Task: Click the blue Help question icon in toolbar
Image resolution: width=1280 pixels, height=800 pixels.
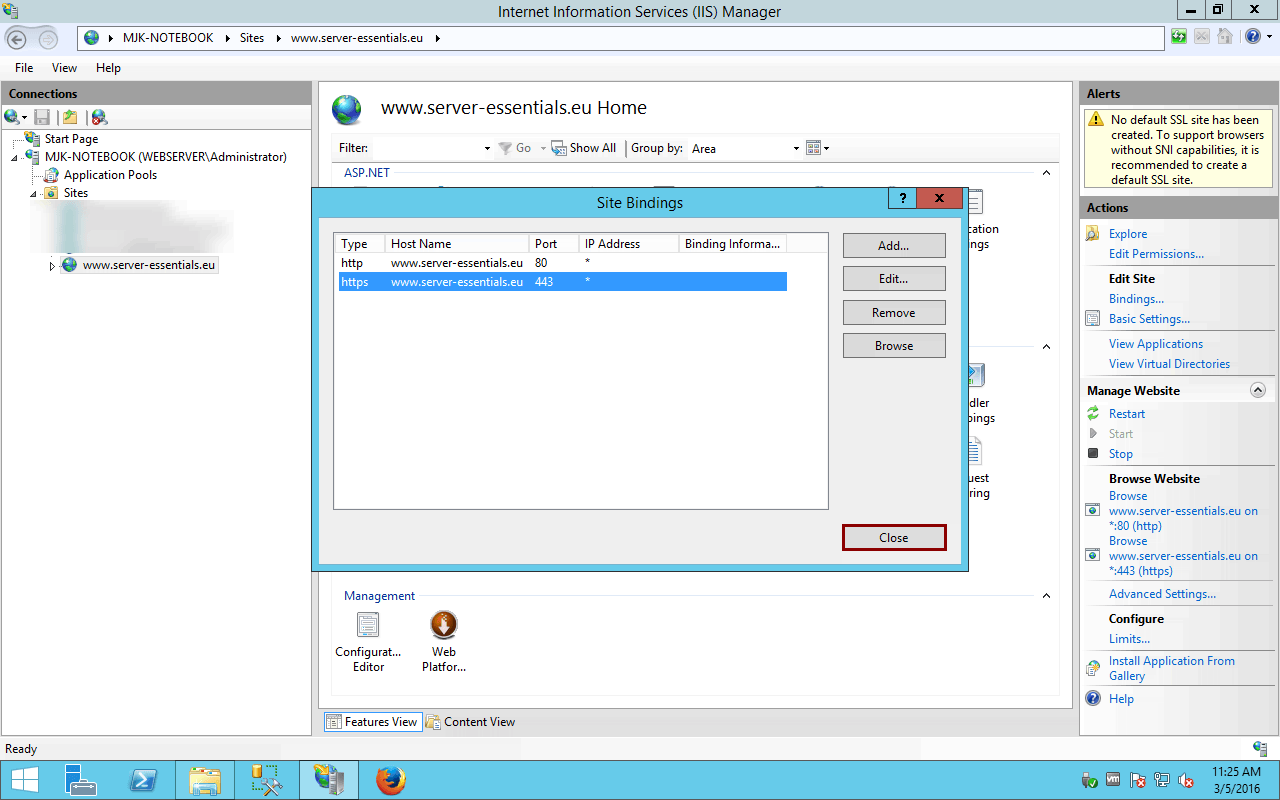Action: pos(1253,37)
